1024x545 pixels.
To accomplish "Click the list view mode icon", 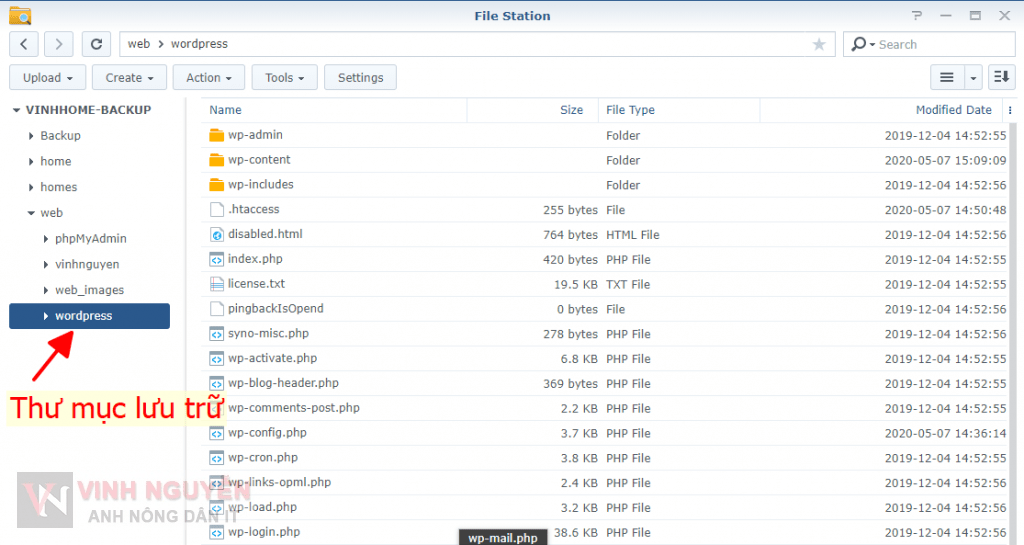I will (x=946, y=77).
